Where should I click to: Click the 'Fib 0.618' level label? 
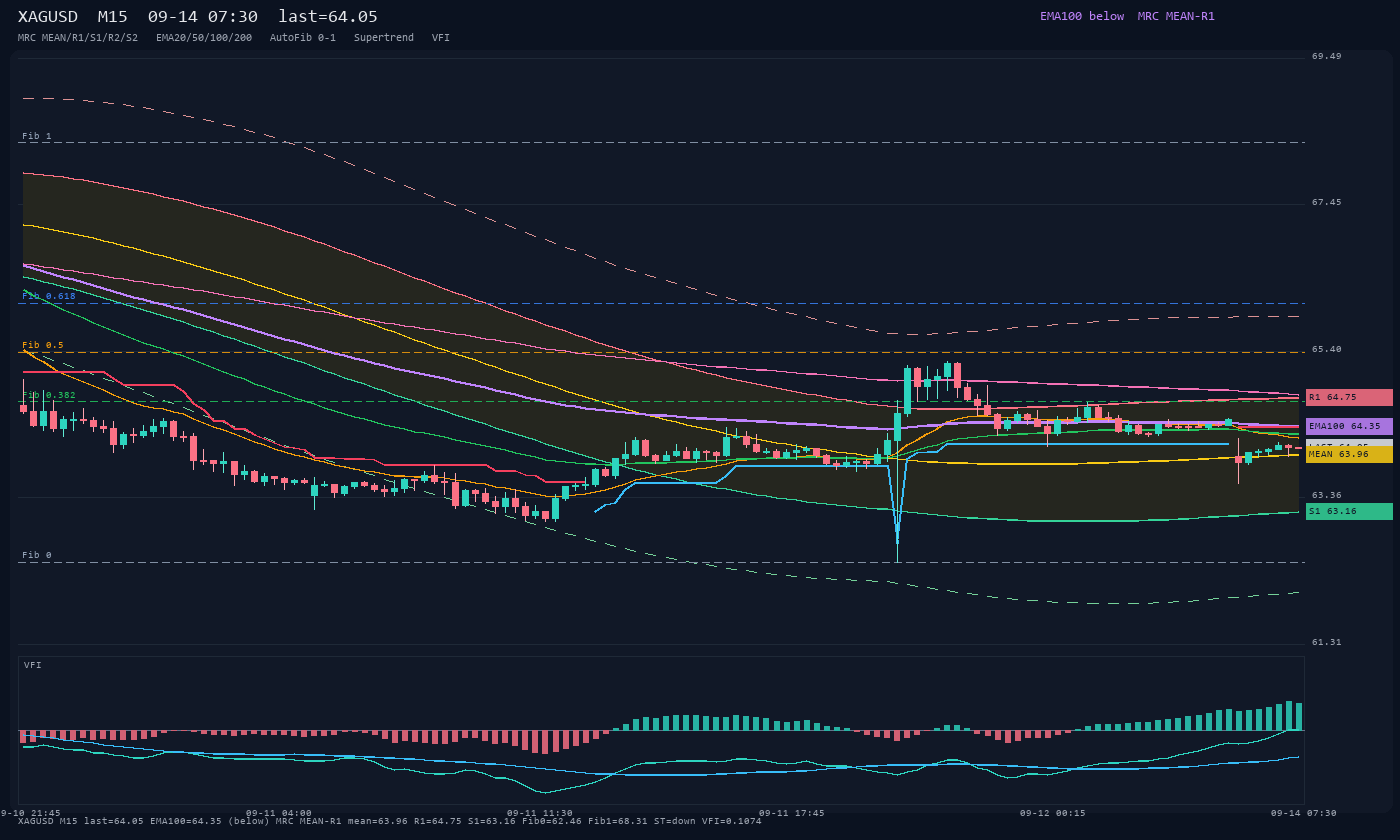[49, 296]
